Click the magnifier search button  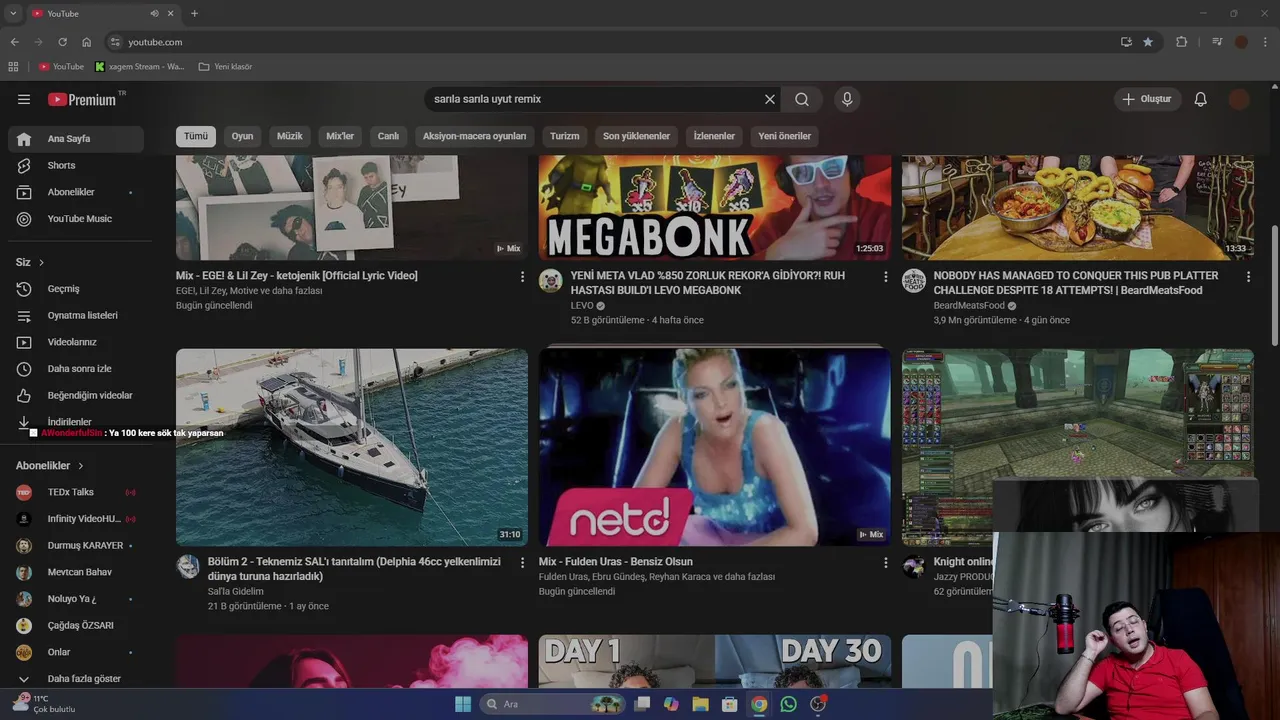[x=802, y=99]
